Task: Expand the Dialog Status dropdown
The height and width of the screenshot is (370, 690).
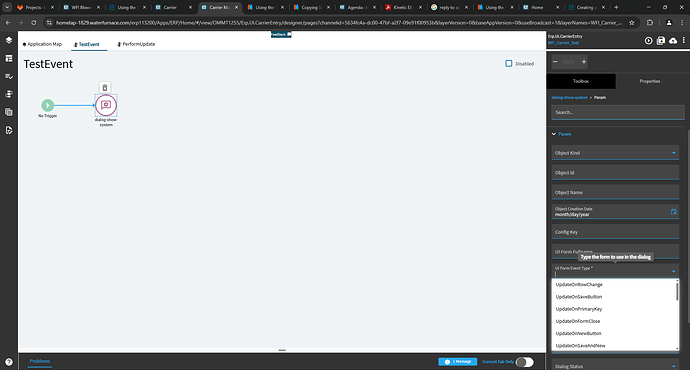Action: click(x=673, y=366)
